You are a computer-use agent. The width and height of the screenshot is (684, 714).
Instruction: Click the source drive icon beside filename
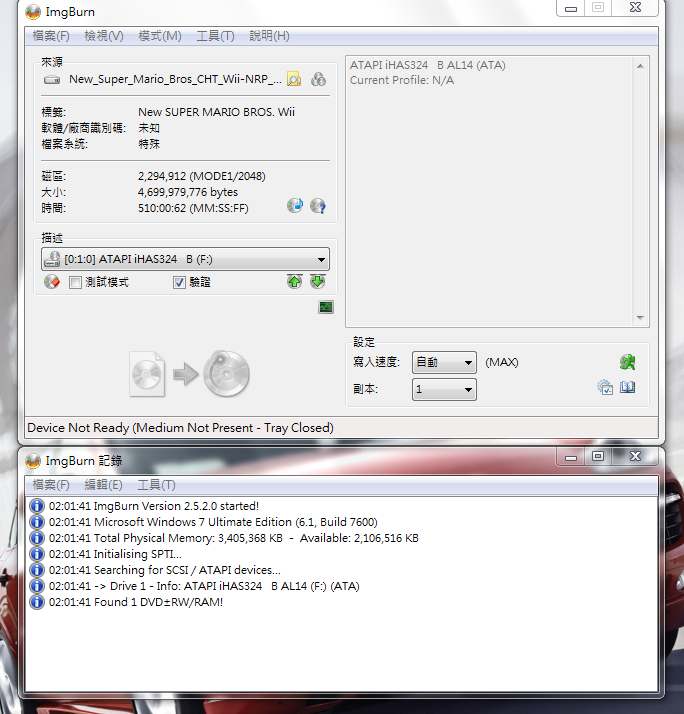[x=52, y=80]
